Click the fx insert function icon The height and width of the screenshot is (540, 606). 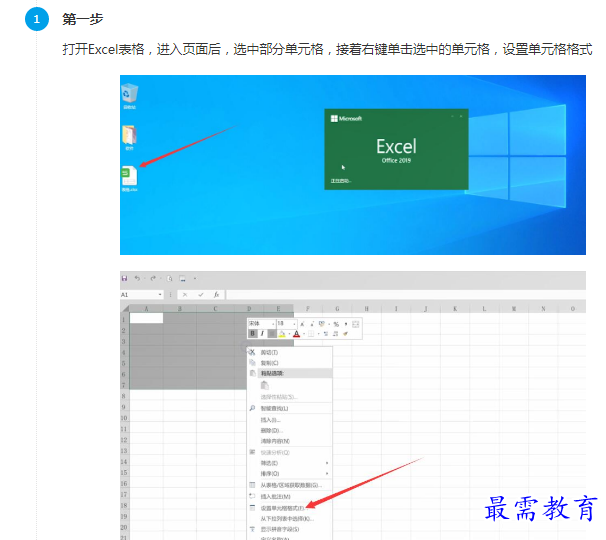[216, 295]
